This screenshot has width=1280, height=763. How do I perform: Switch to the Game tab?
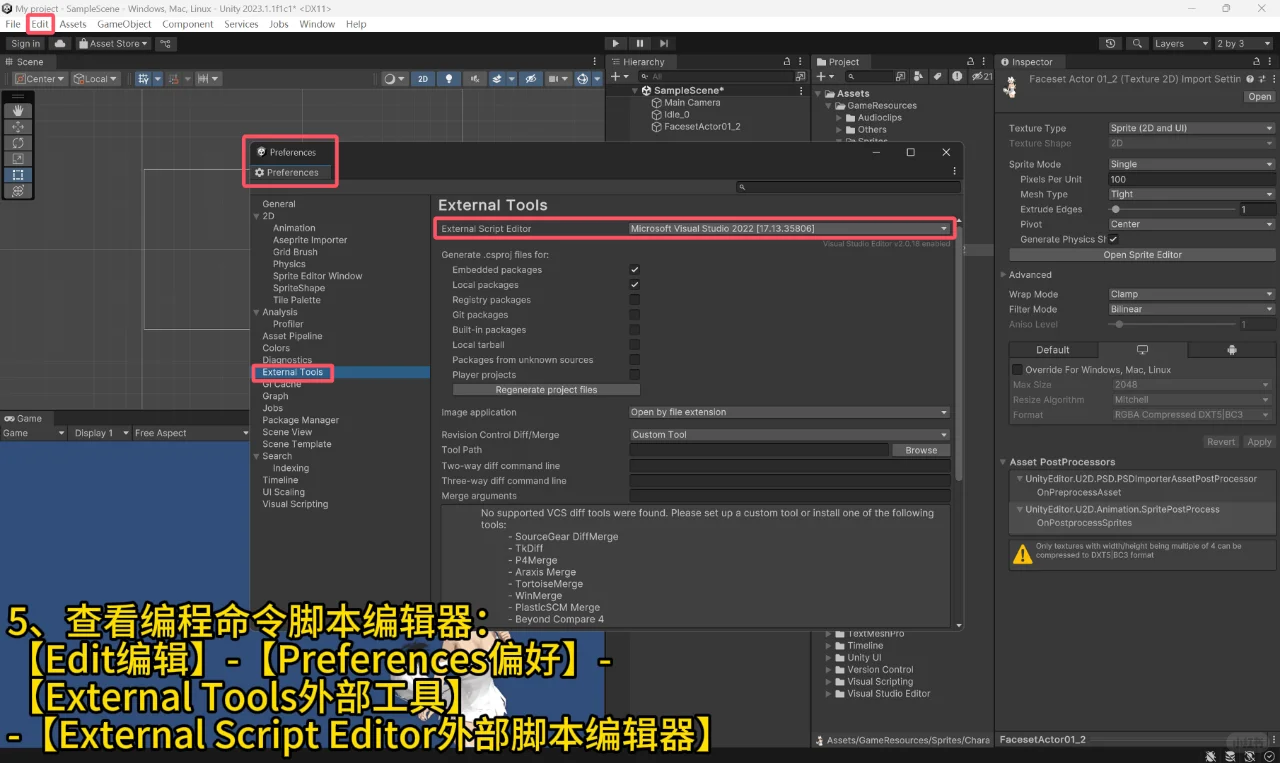click(x=24, y=418)
